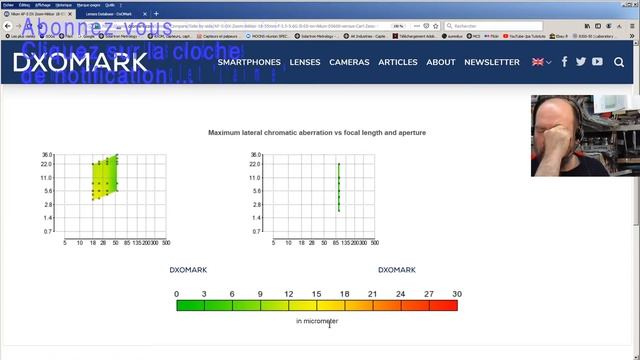
Task: Open the YouTube bookmark in bookmarks bar
Action: pyautogui.click(x=524, y=36)
